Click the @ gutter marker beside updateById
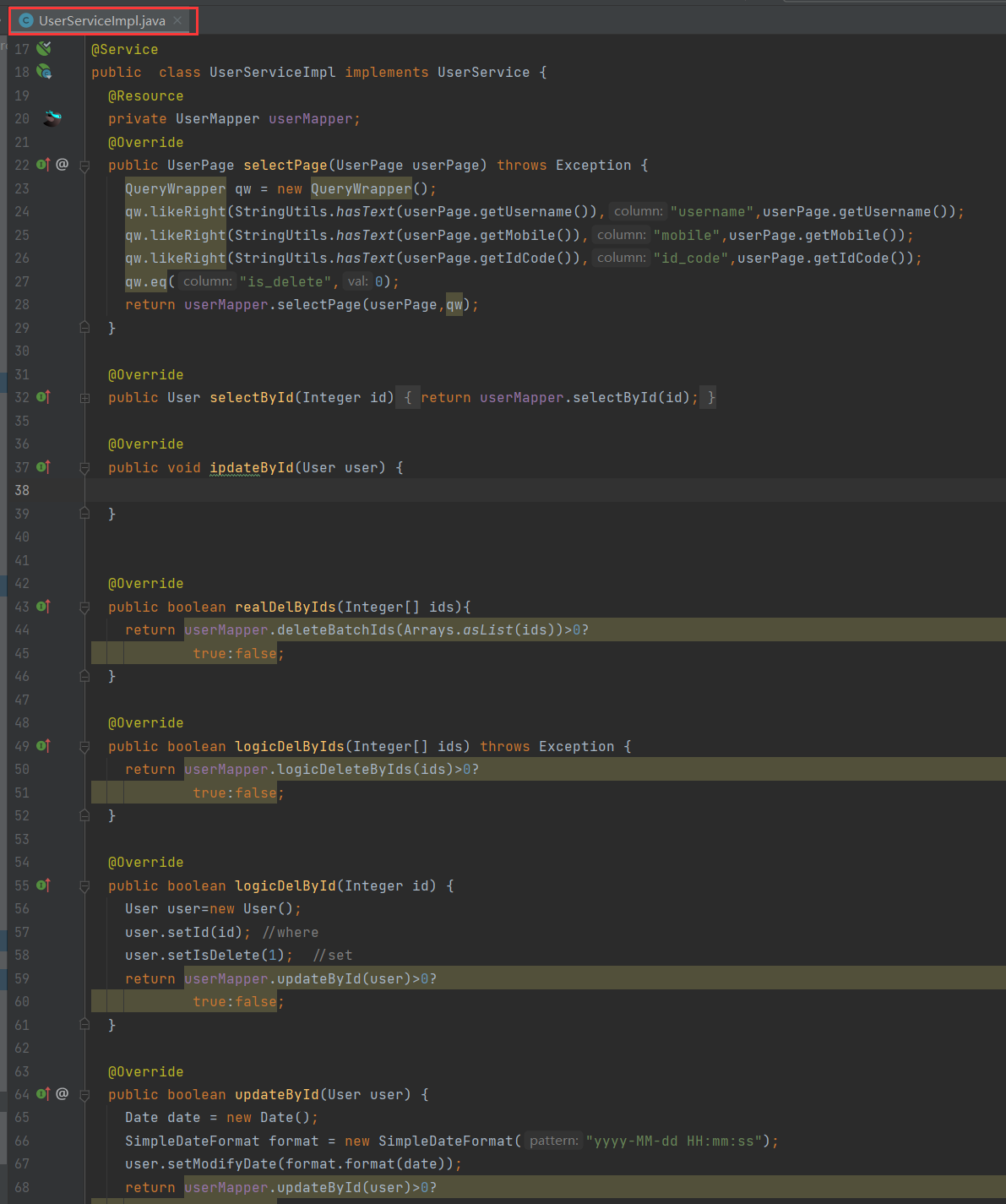 tap(63, 1094)
